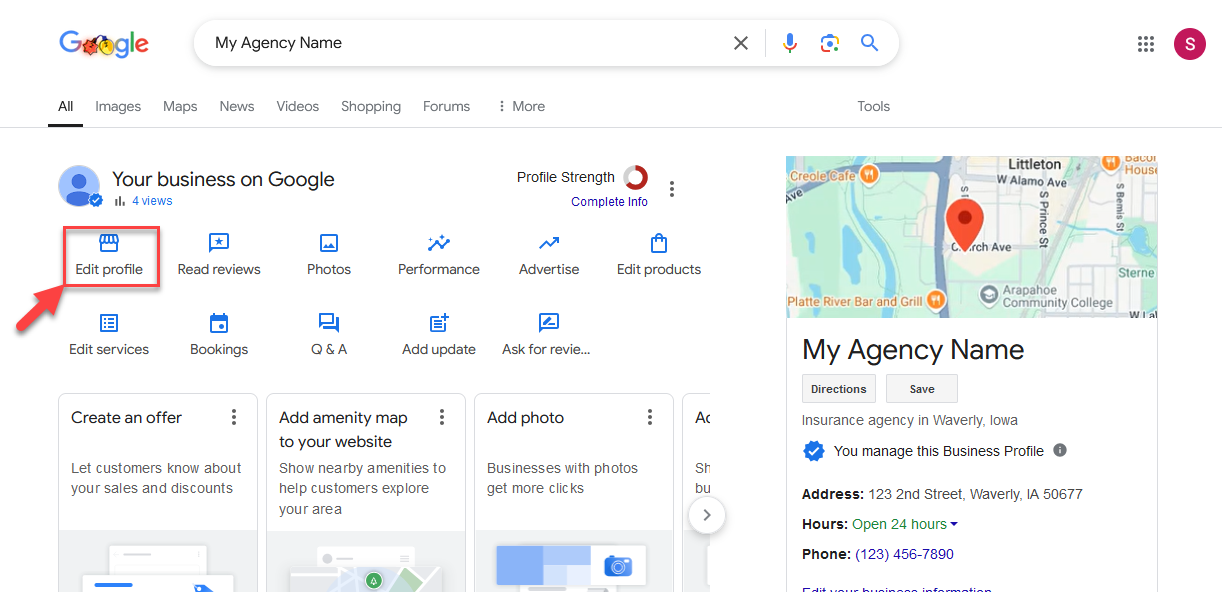1222x592 pixels.
Task: Select the All results tab
Action: (x=65, y=106)
